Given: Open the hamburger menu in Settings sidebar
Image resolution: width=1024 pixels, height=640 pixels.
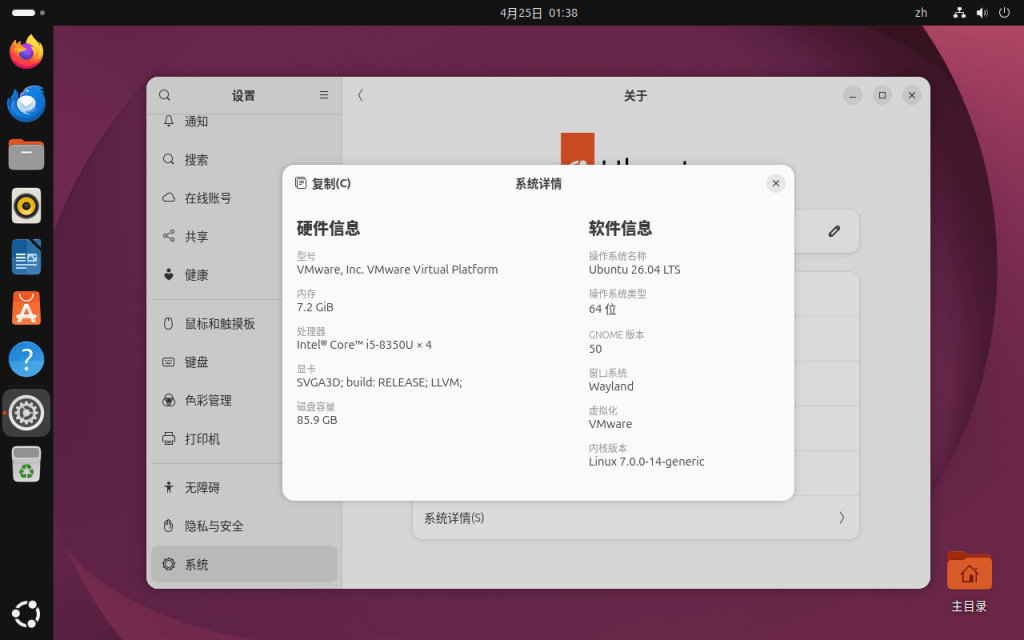Looking at the screenshot, I should click(x=324, y=95).
